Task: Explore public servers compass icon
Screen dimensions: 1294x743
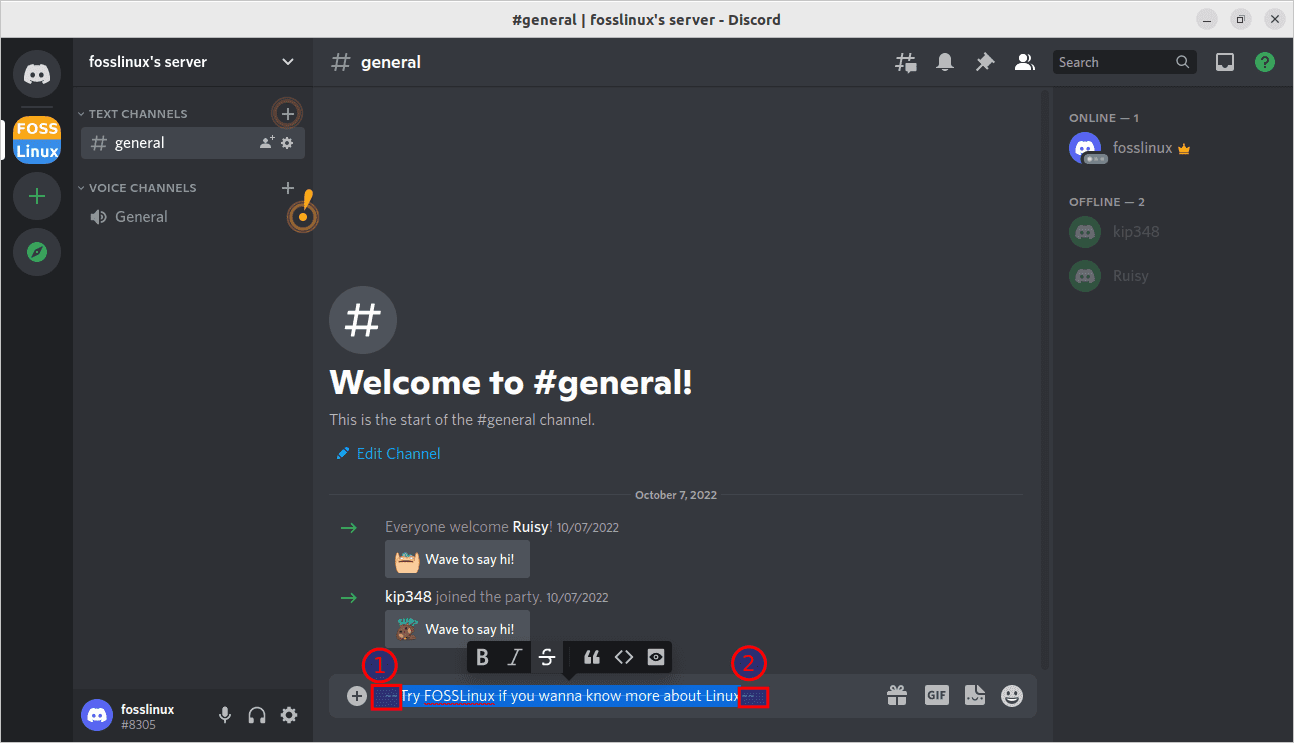Action: pyautogui.click(x=37, y=252)
